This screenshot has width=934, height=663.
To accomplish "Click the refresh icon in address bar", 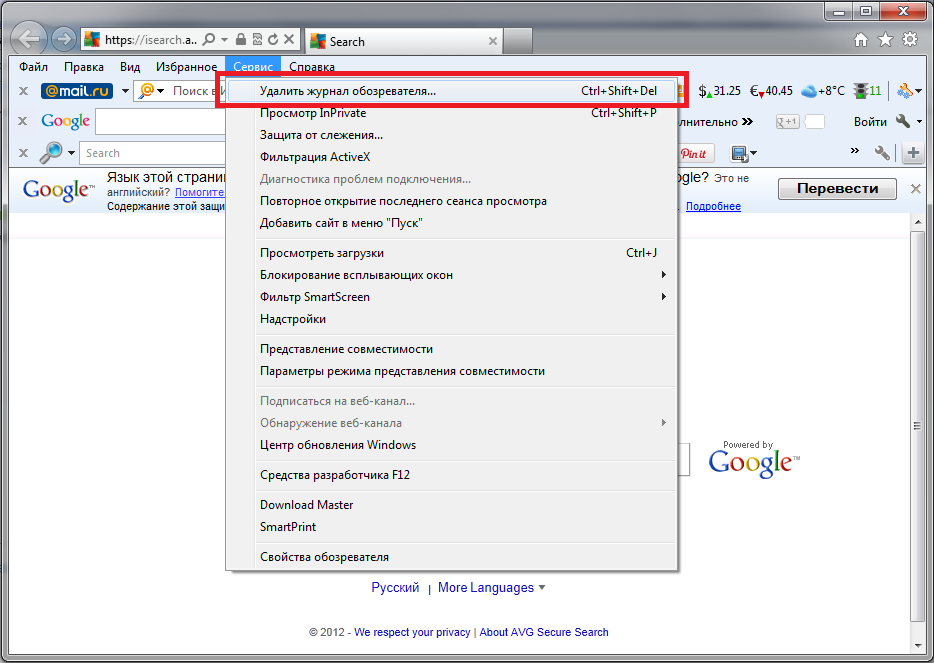I will click(x=272, y=40).
